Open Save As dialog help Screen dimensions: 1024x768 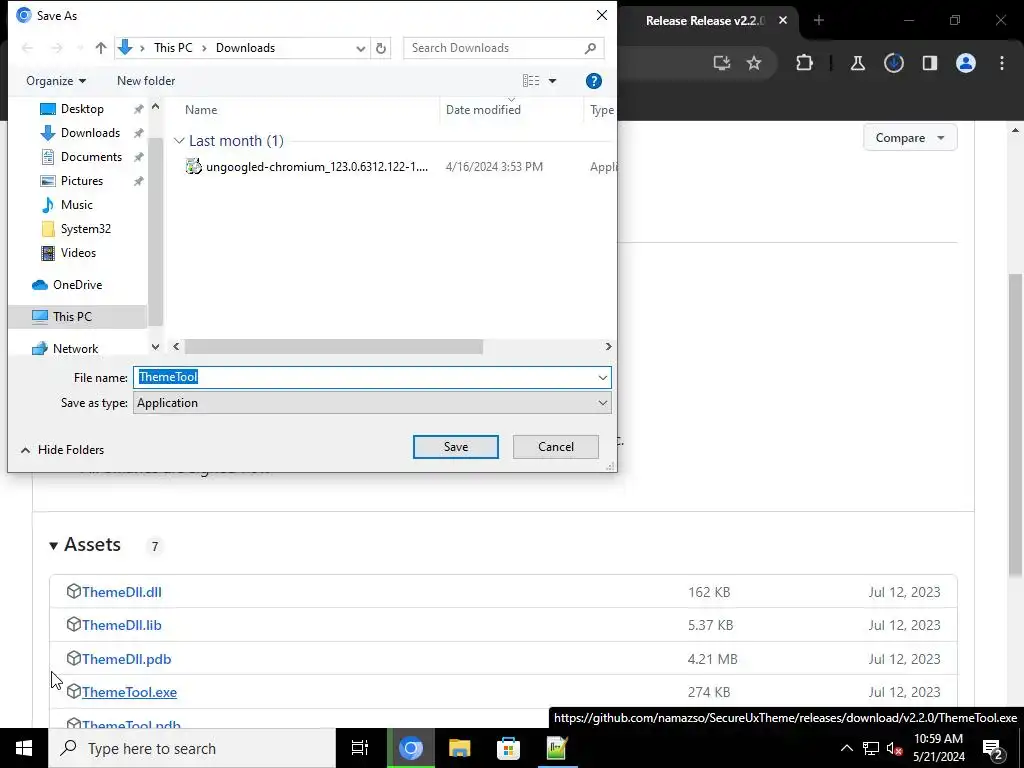[x=594, y=81]
